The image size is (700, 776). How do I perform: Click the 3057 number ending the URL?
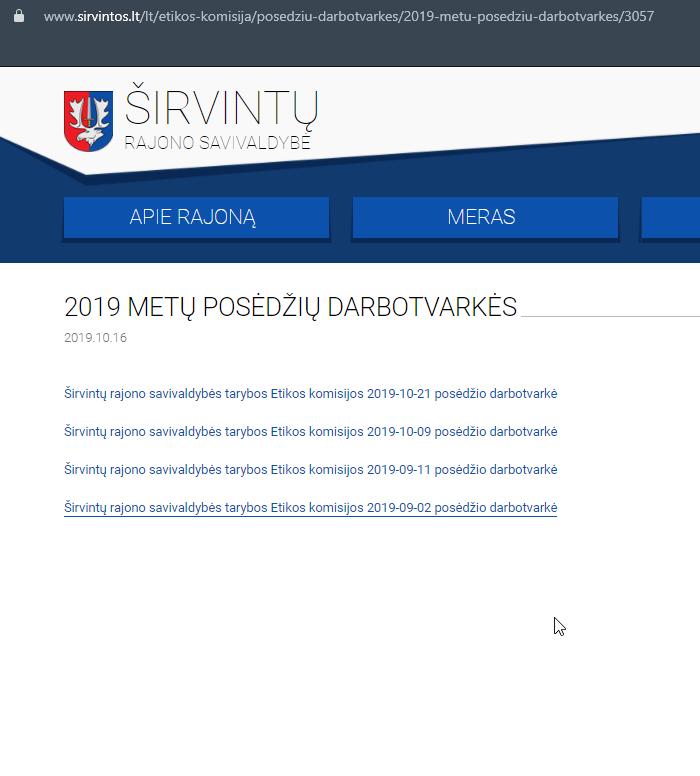click(638, 17)
